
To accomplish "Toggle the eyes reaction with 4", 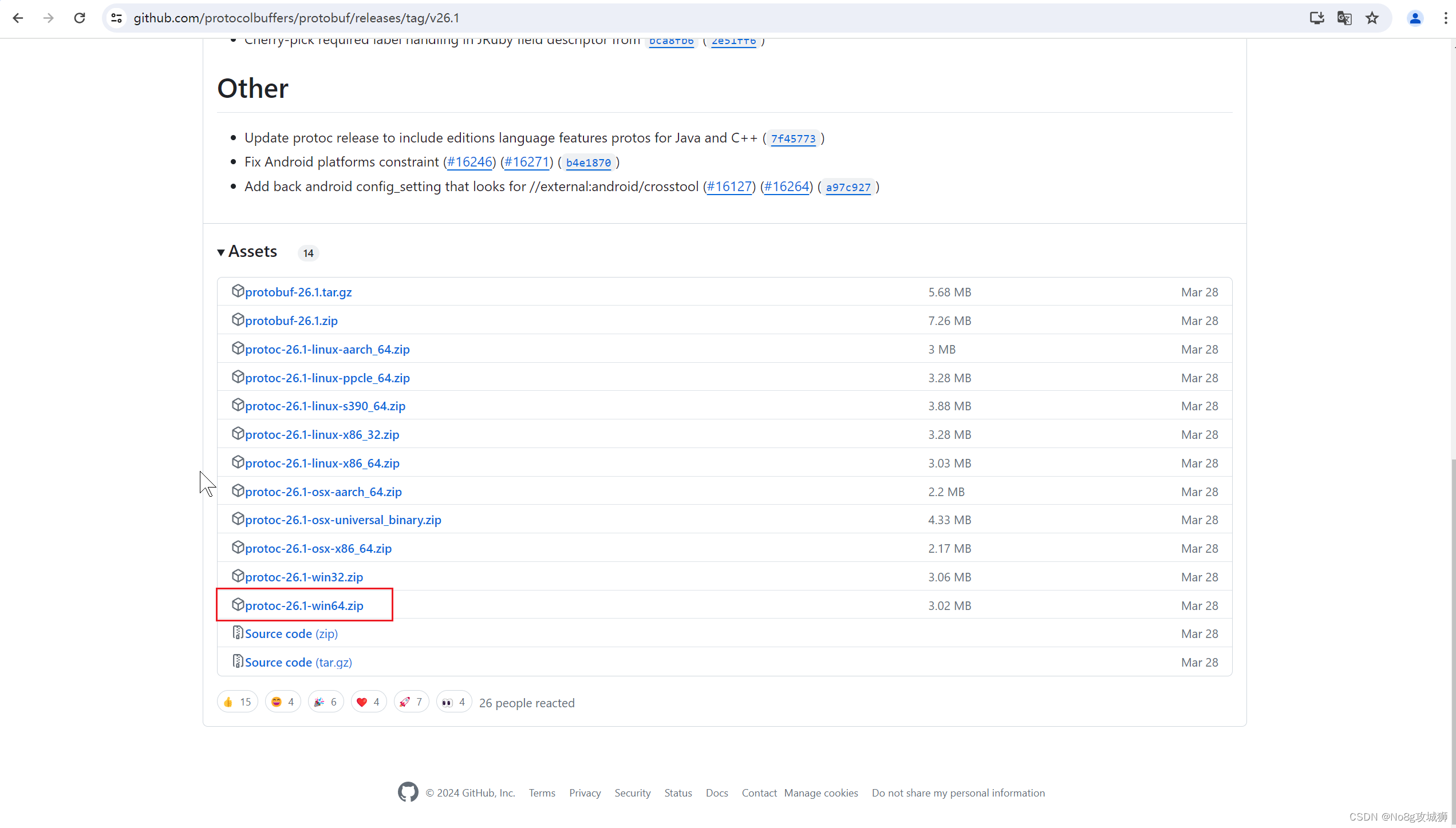I will (x=455, y=702).
